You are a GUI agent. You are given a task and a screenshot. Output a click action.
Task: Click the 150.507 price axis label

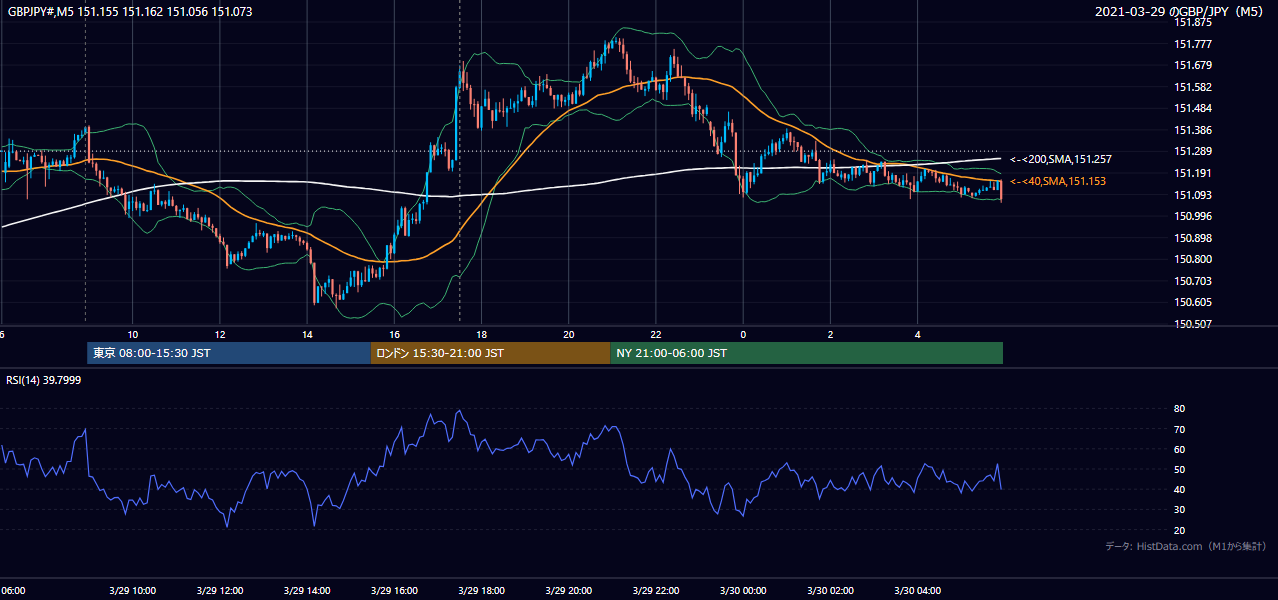pos(1193,324)
